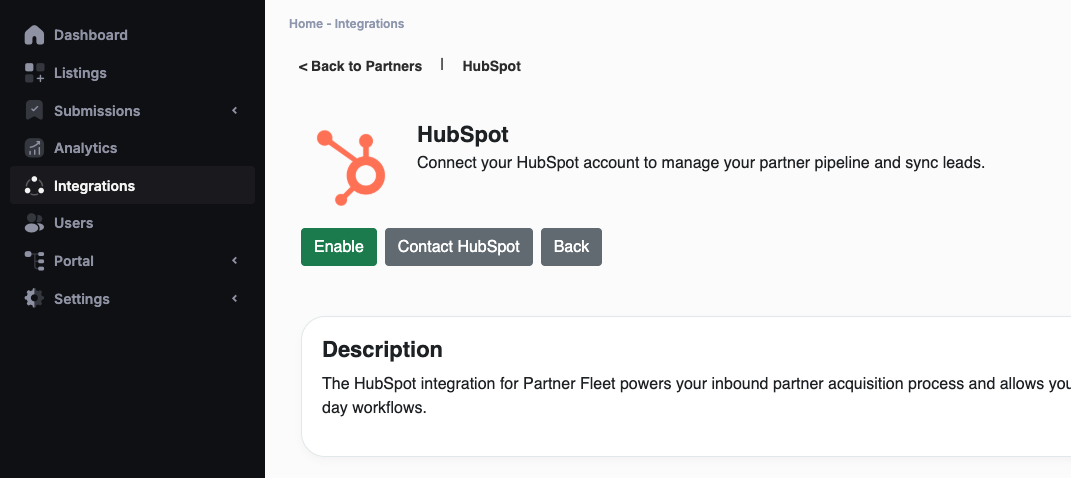Click the Listings grid icon
Viewport: 1071px width, 478px height.
point(34,73)
